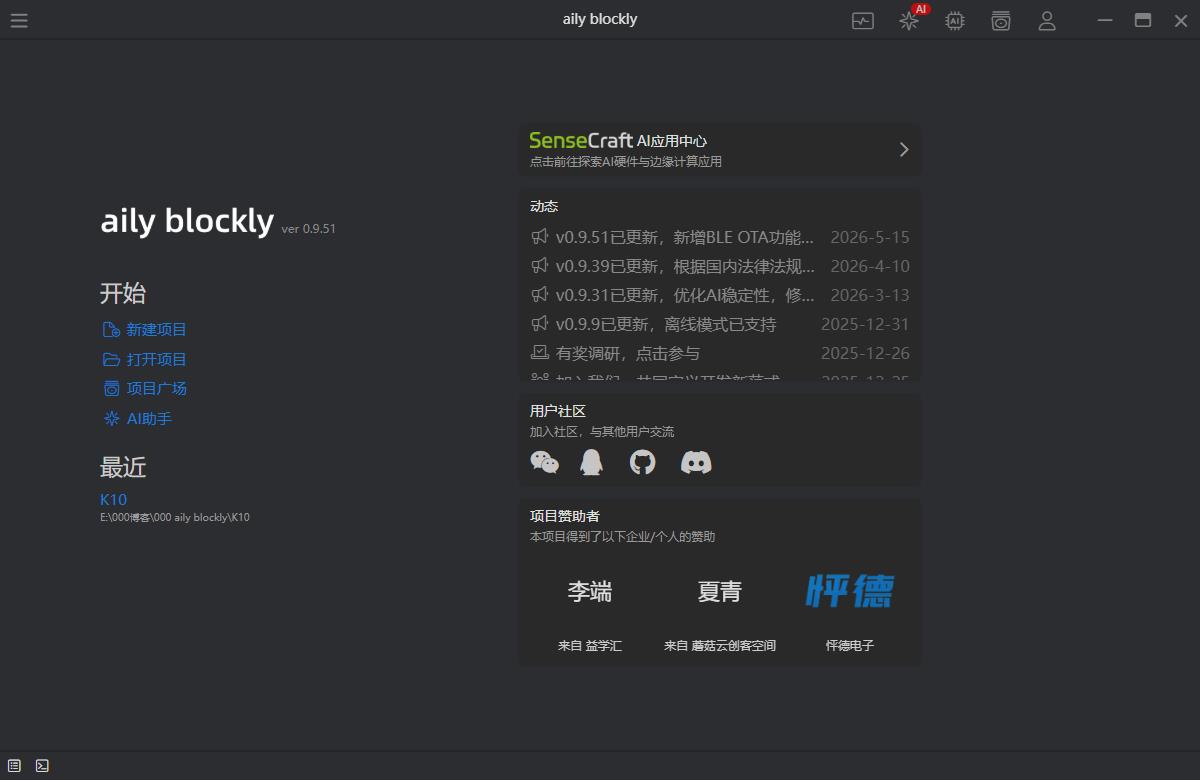Open the AI assistant sparkle icon in title bar
The width and height of the screenshot is (1200, 780).
(x=909, y=20)
